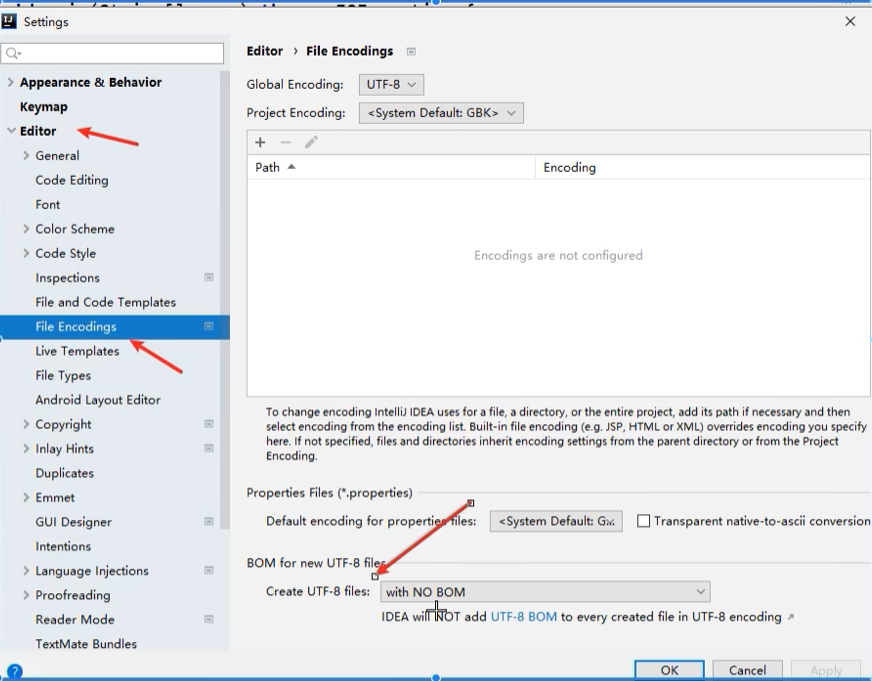872x681 pixels.
Task: Expand the General node chevron
Action: [26, 156]
